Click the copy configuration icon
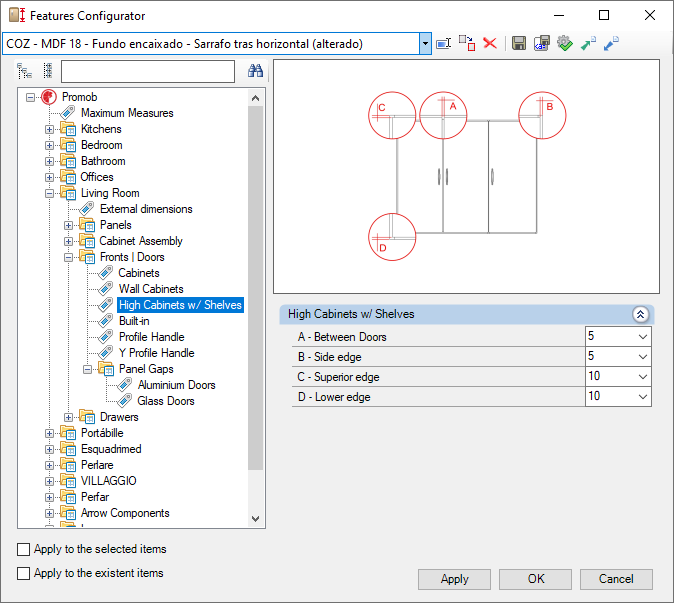Screen dimensions: 674x603 pos(467,43)
